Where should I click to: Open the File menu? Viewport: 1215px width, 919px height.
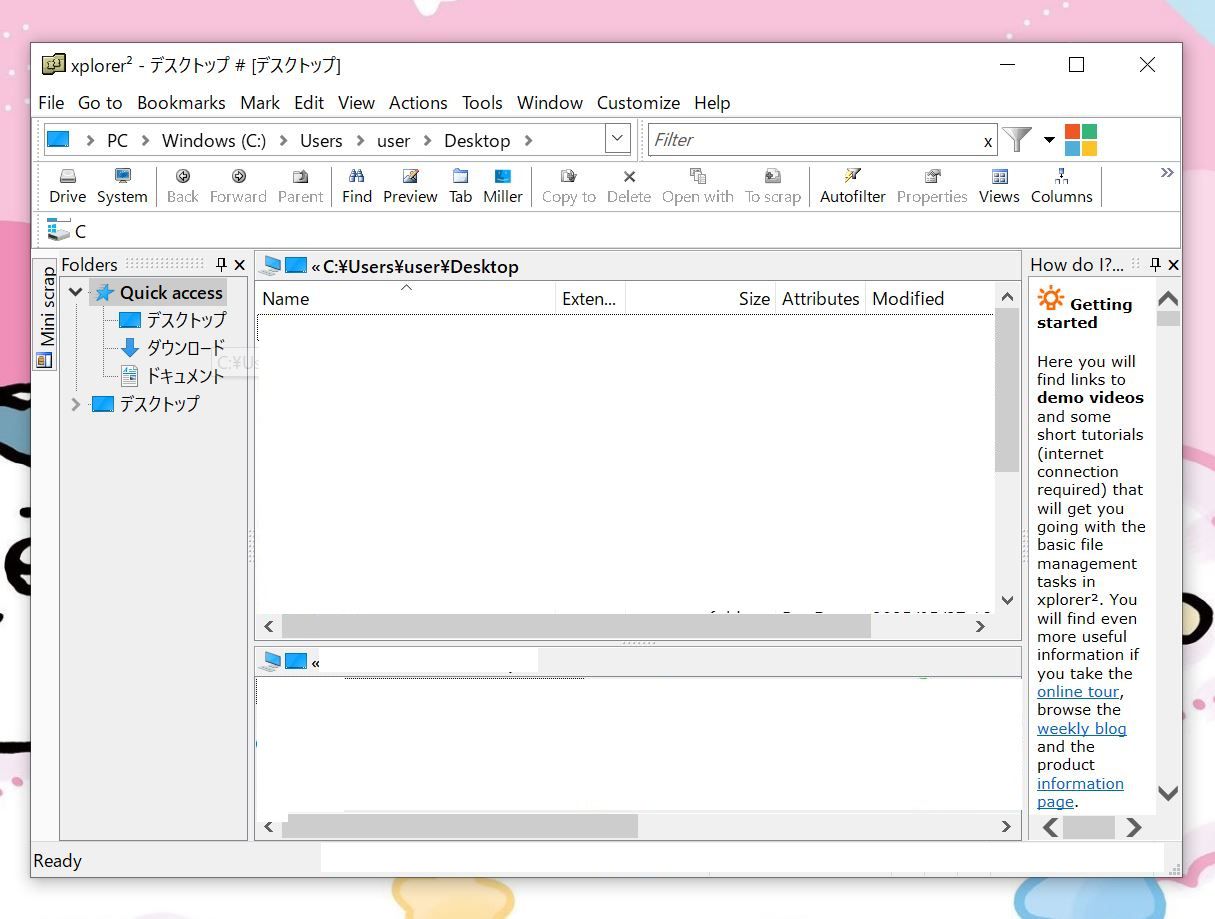tap(51, 103)
